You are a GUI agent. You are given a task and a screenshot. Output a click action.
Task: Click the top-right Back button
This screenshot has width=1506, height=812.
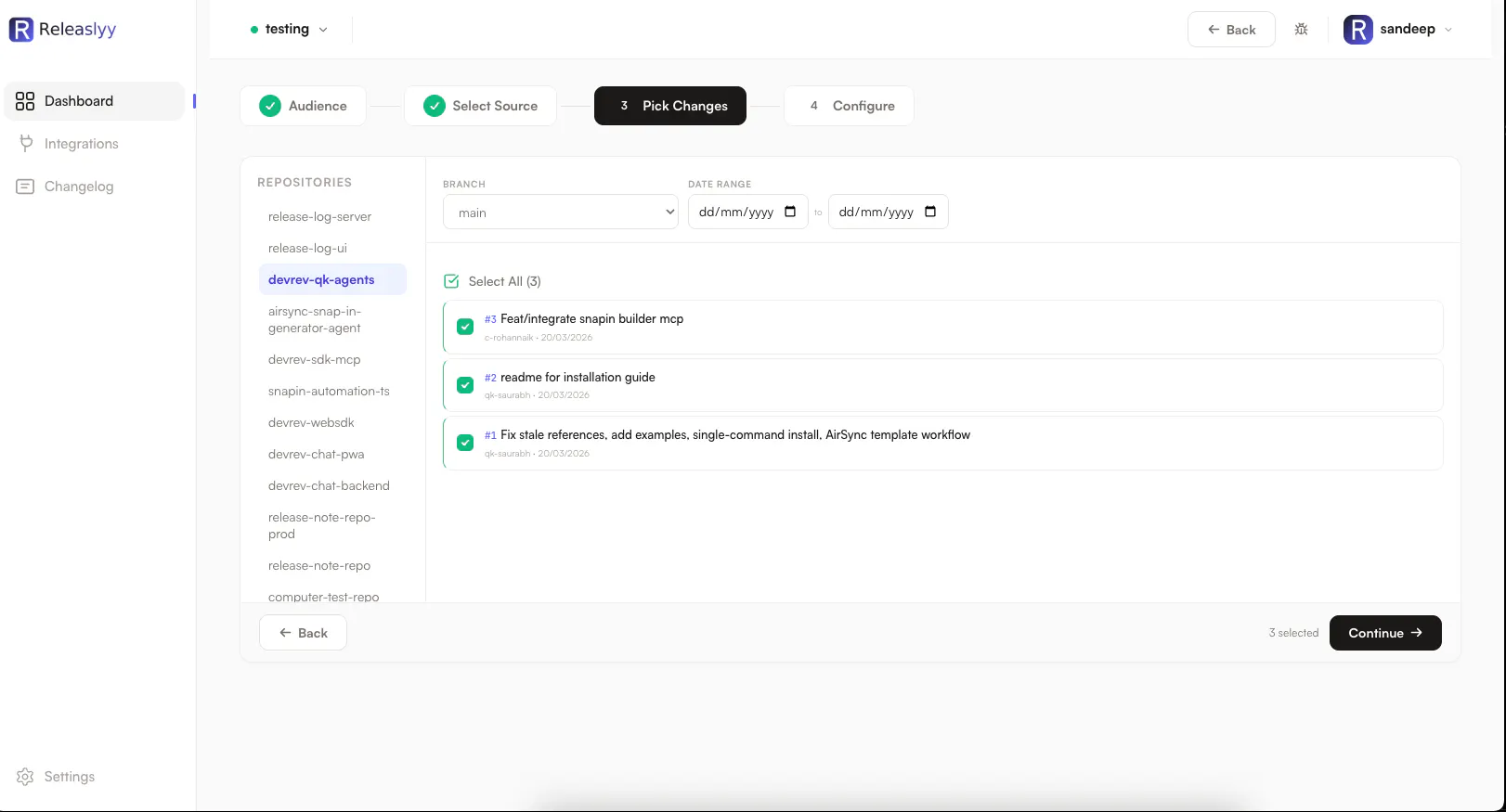point(1231,30)
